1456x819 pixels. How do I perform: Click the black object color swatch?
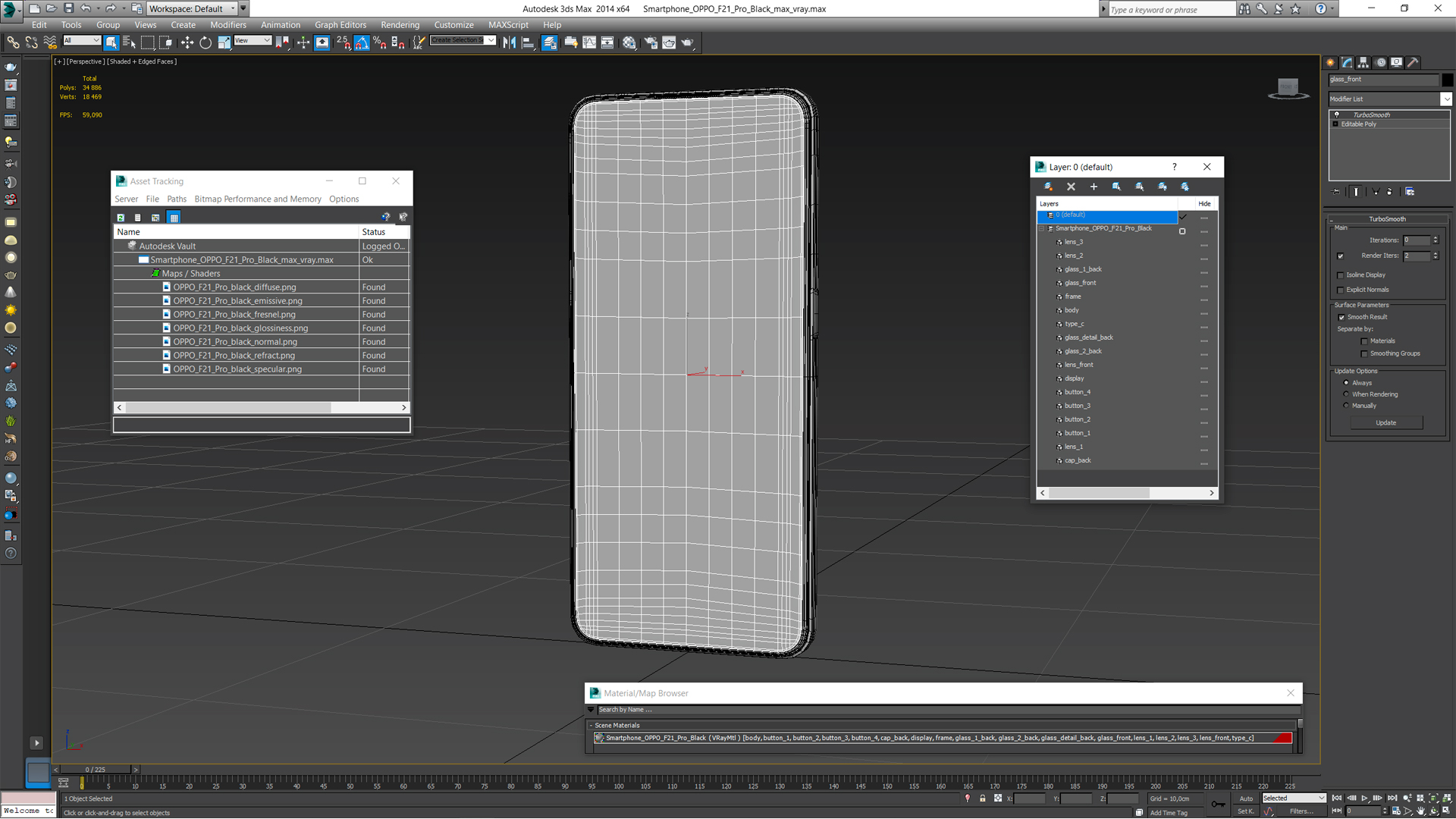tap(1447, 80)
